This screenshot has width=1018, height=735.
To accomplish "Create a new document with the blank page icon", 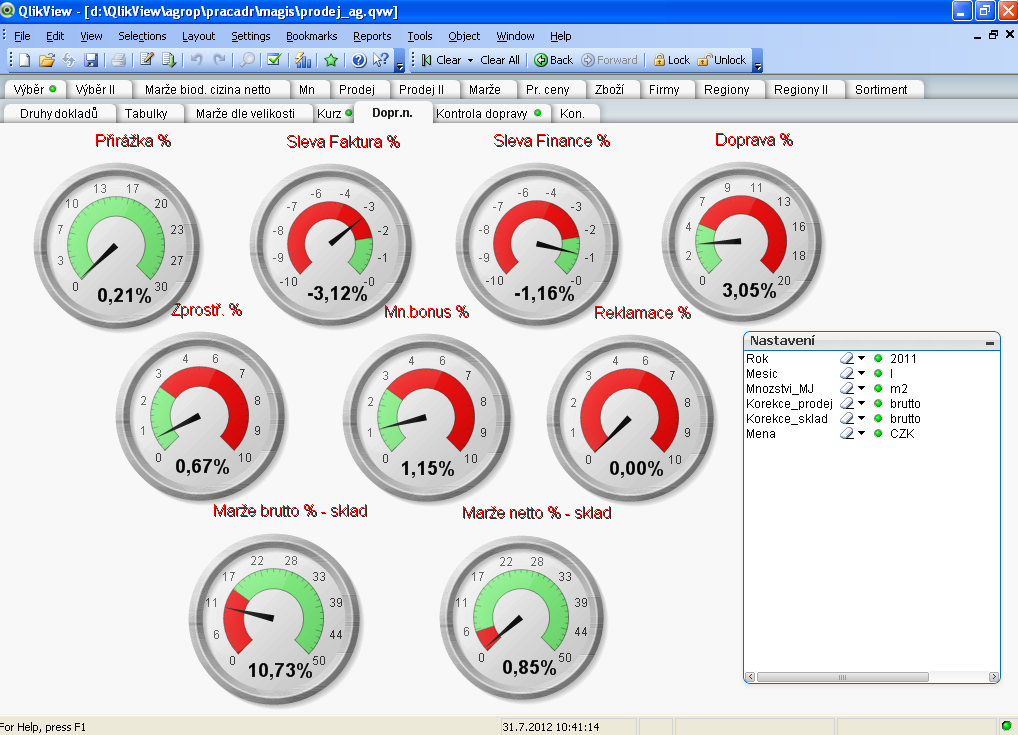I will pos(25,60).
